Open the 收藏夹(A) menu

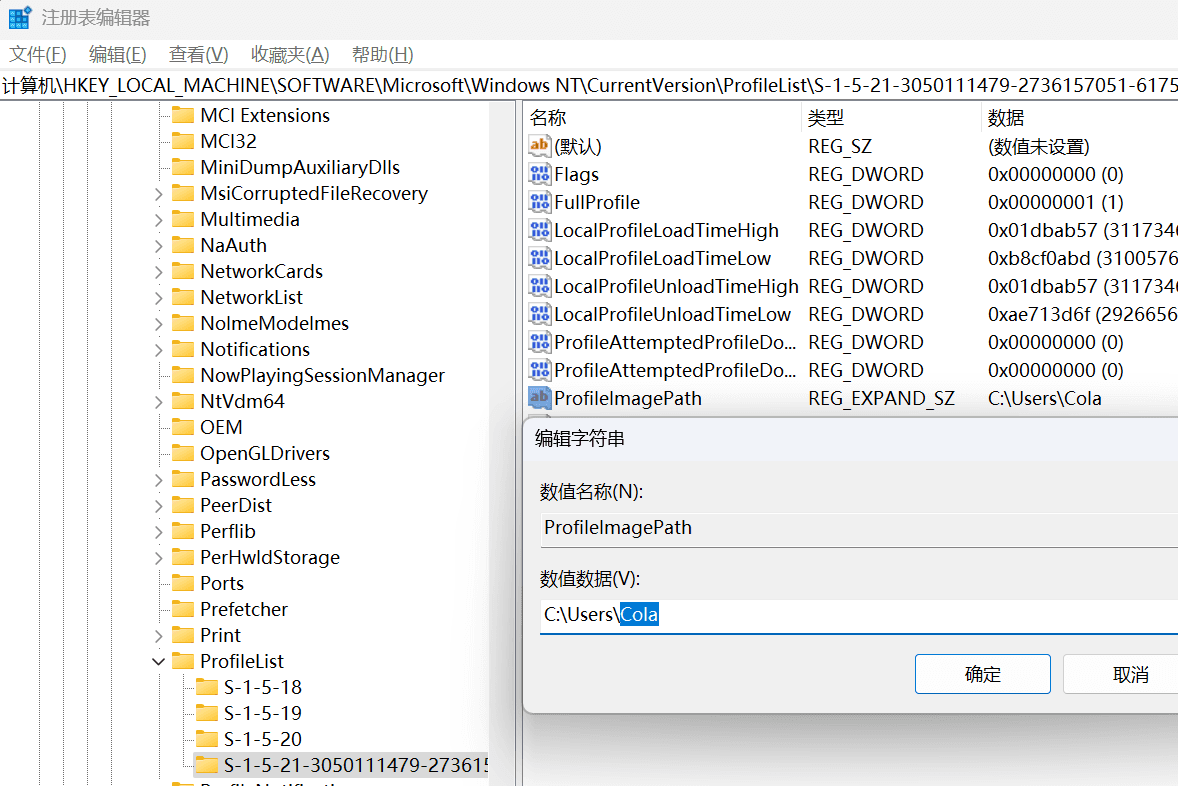tap(290, 55)
